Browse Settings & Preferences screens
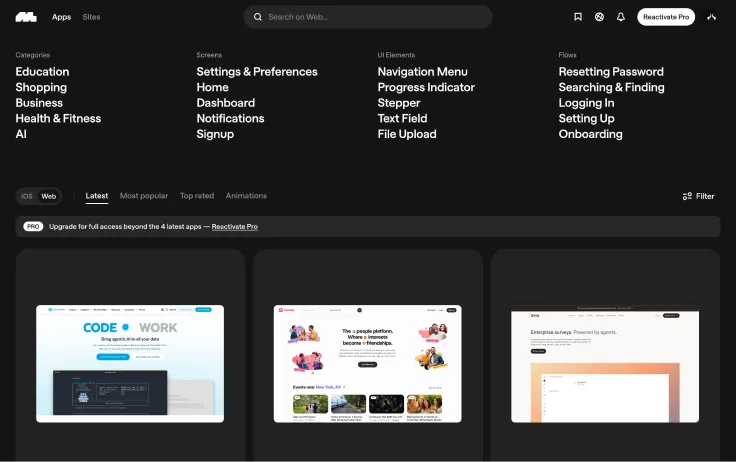The width and height of the screenshot is (736, 462). (257, 72)
